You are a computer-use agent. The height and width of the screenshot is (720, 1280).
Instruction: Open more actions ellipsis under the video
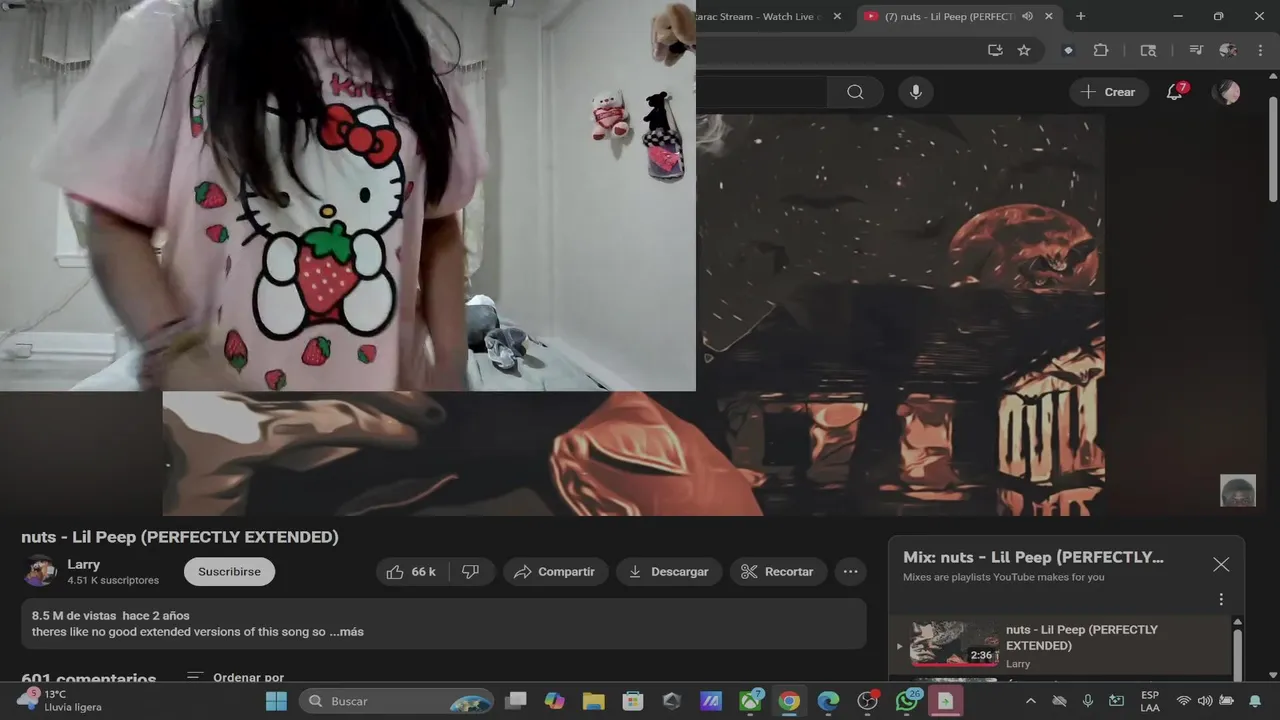point(850,572)
